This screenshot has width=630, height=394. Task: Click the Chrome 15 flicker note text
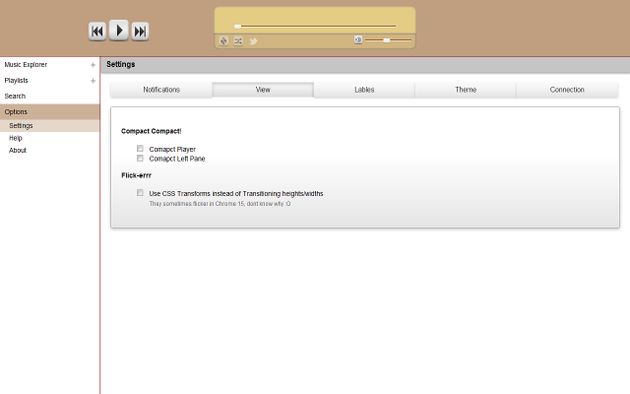coord(220,204)
